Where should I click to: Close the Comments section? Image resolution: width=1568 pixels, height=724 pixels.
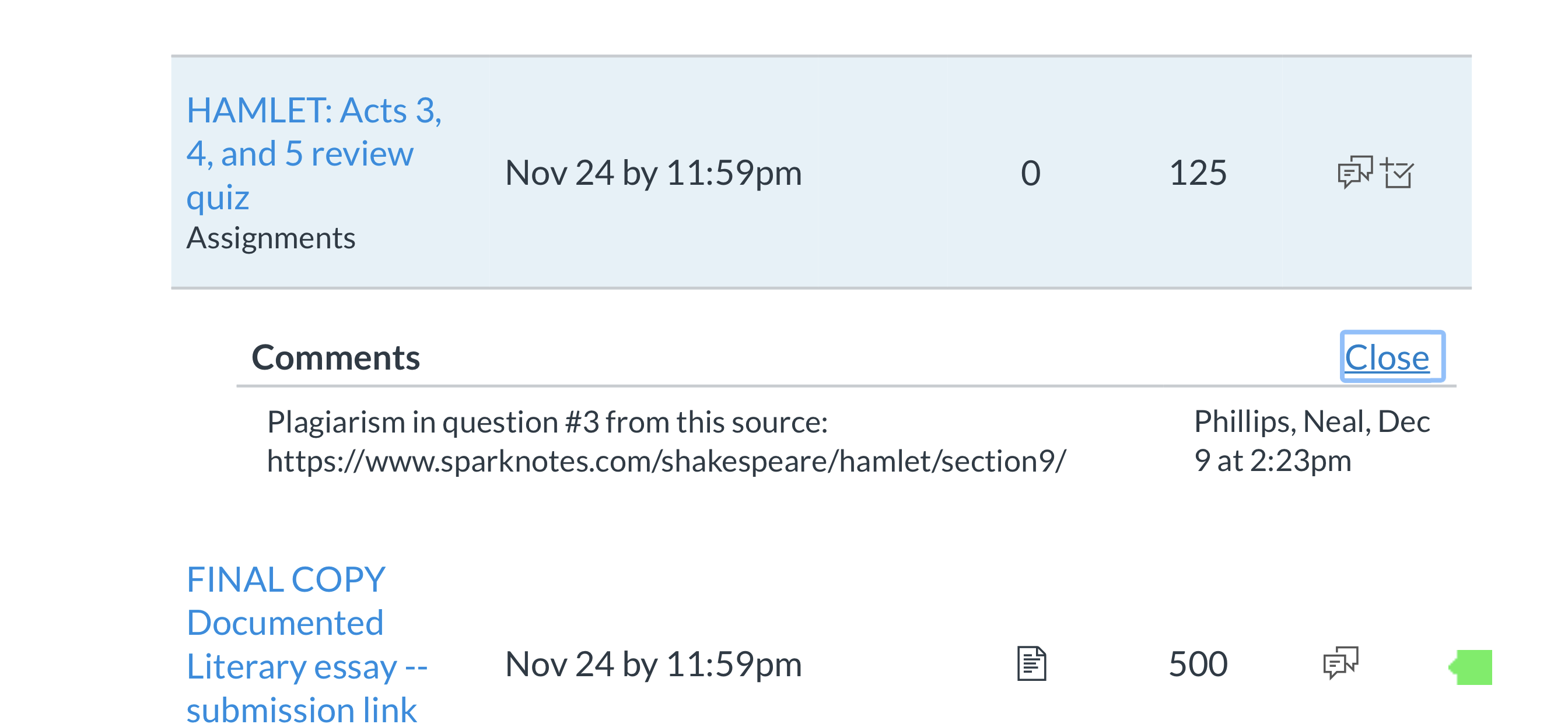(1386, 357)
